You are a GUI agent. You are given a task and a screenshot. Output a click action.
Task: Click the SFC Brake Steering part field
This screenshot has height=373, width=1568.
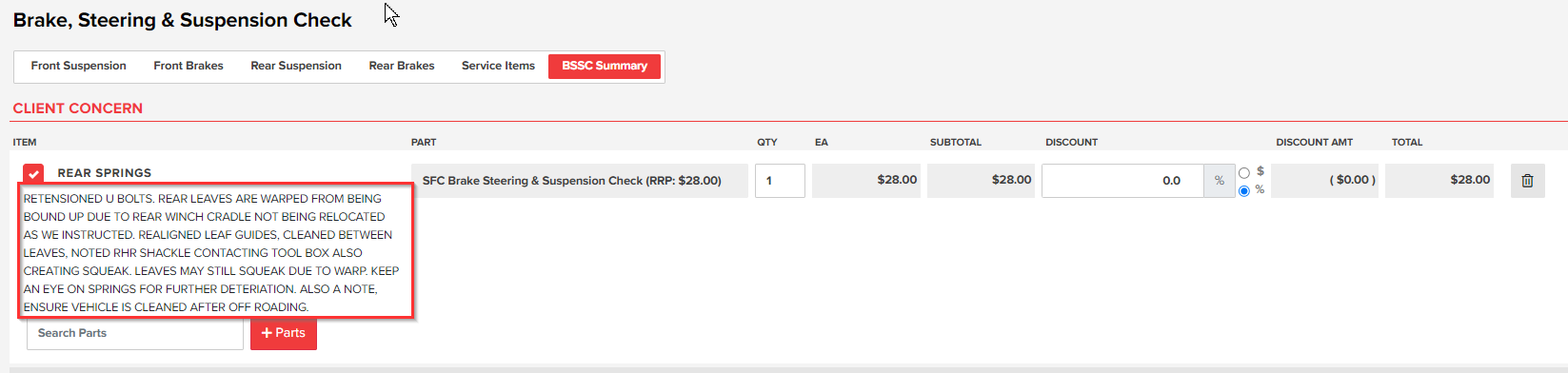(580, 181)
